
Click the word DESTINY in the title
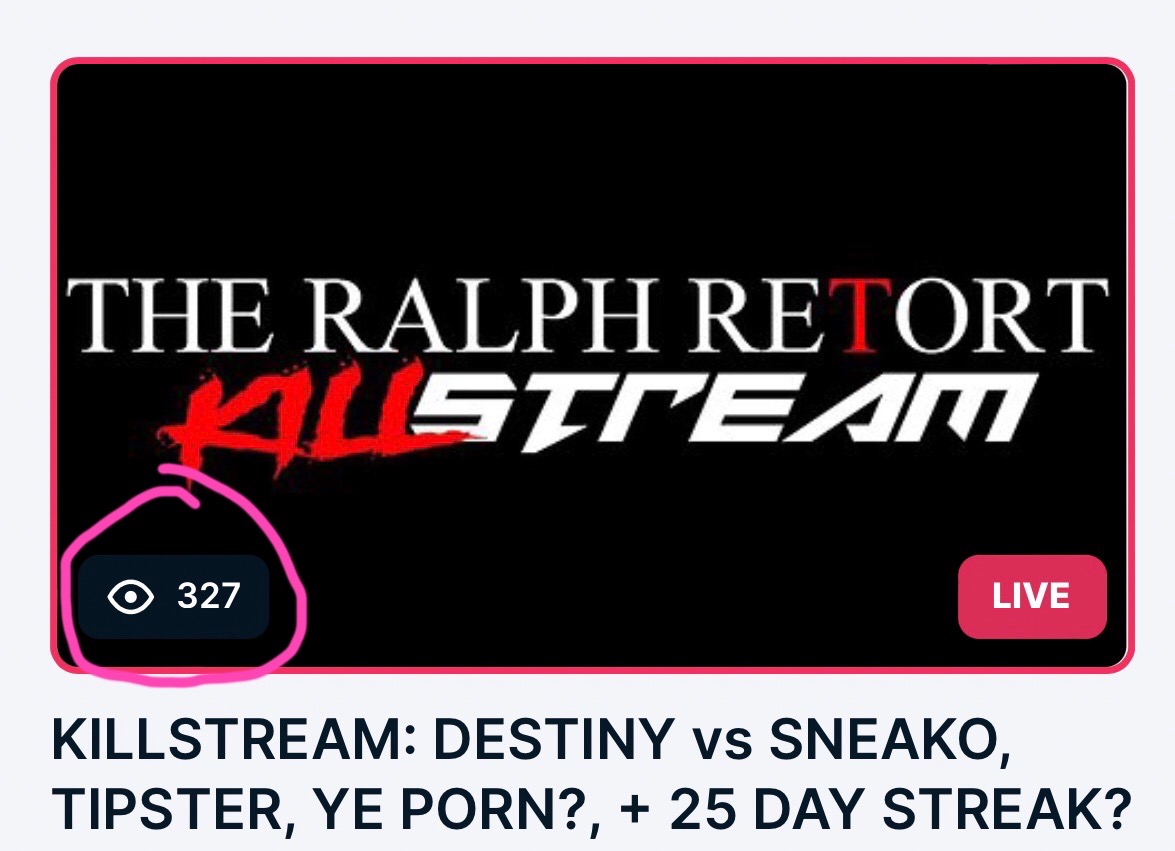[554, 739]
